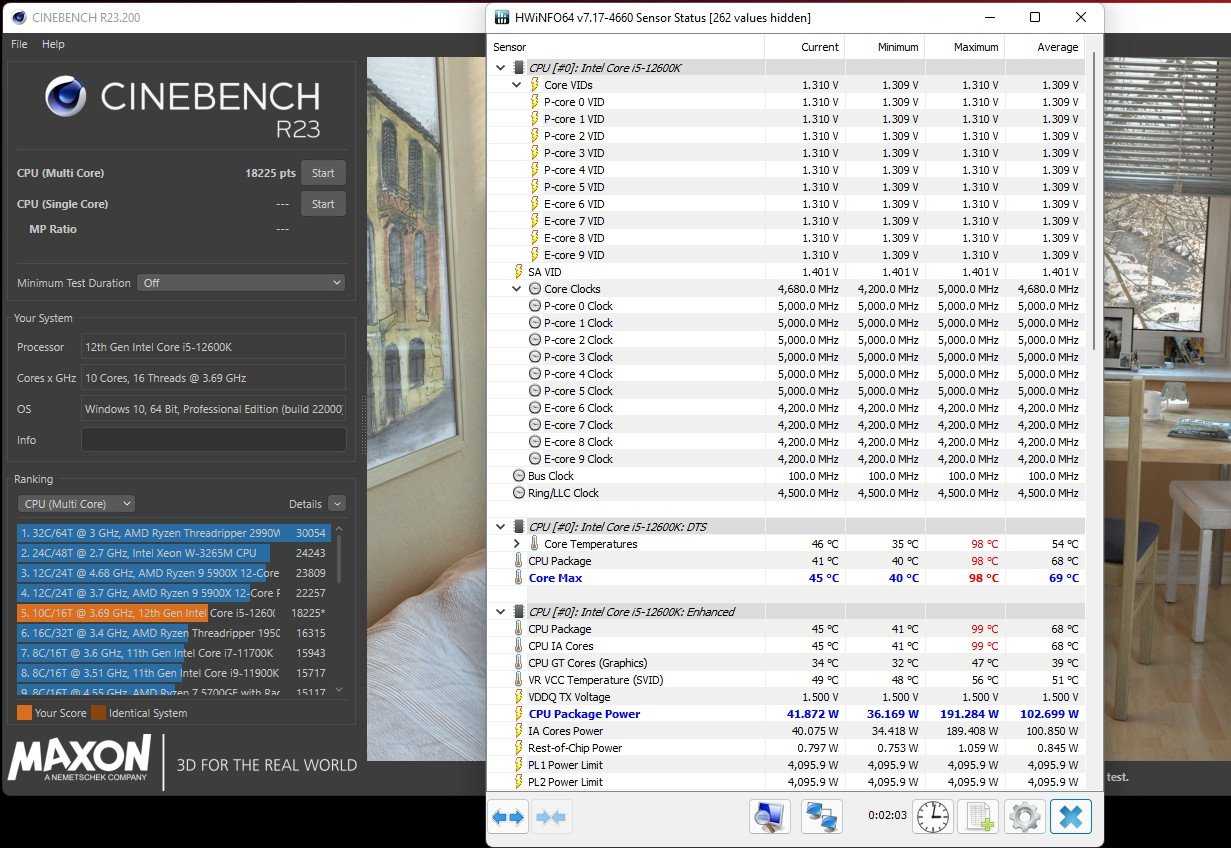This screenshot has height=848, width=1231.
Task: Open the CPU (Multi Core) ranking dropdown
Action: [76, 504]
